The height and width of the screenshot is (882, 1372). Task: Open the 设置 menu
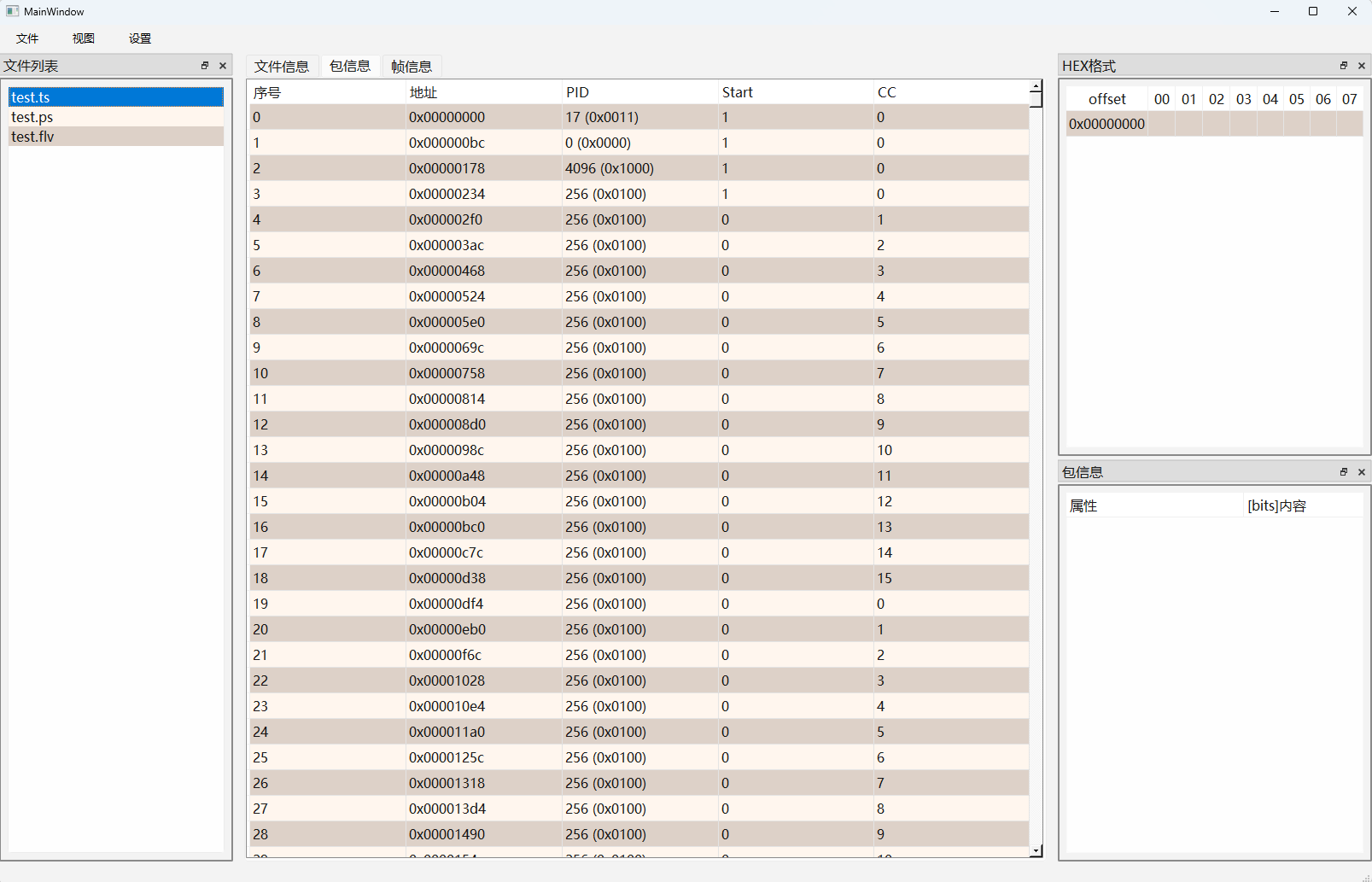pyautogui.click(x=140, y=38)
